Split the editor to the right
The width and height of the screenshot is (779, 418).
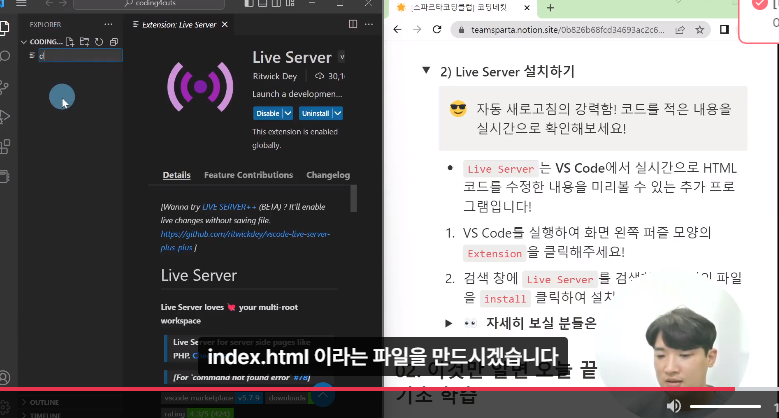pyautogui.click(x=353, y=24)
